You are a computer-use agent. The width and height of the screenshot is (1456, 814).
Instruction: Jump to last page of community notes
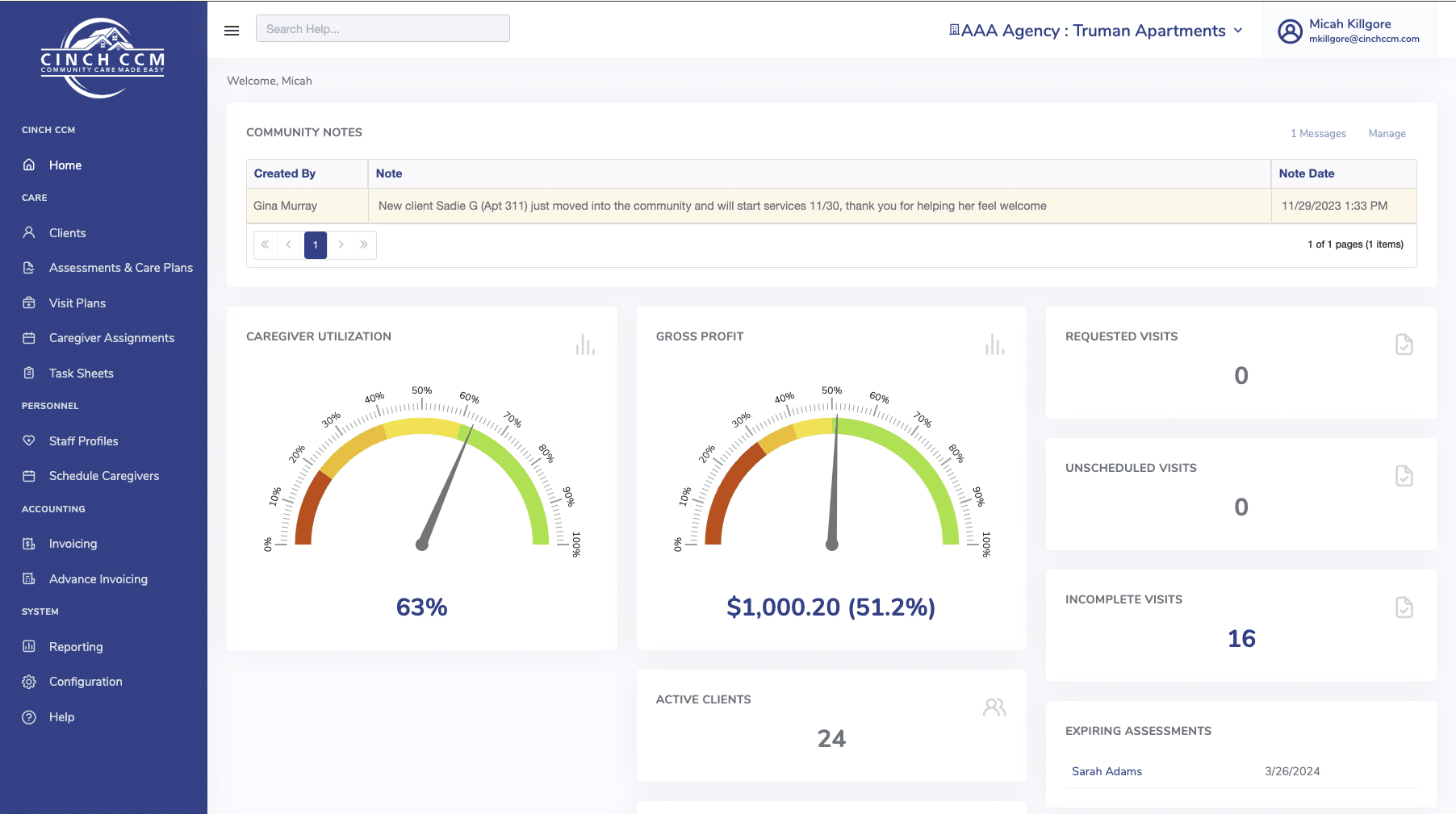[364, 244]
